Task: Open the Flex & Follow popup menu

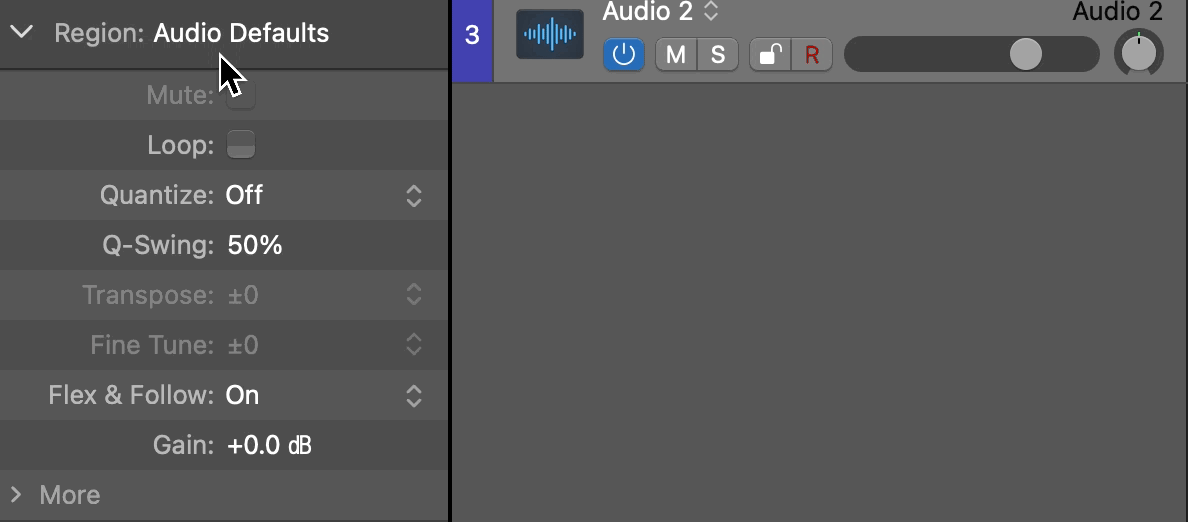Action: tap(414, 395)
